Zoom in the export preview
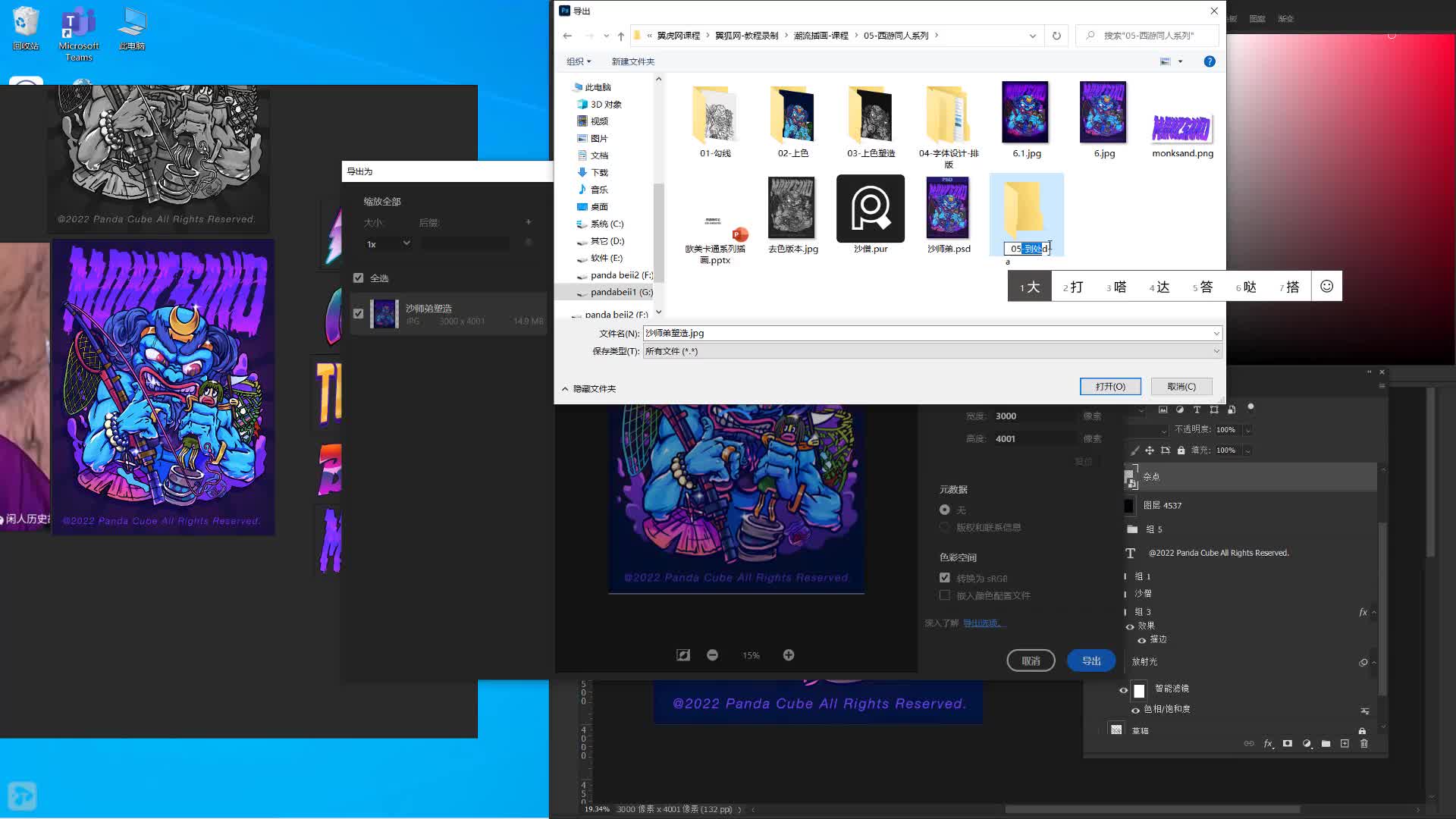Image resolution: width=1456 pixels, height=819 pixels. (789, 655)
